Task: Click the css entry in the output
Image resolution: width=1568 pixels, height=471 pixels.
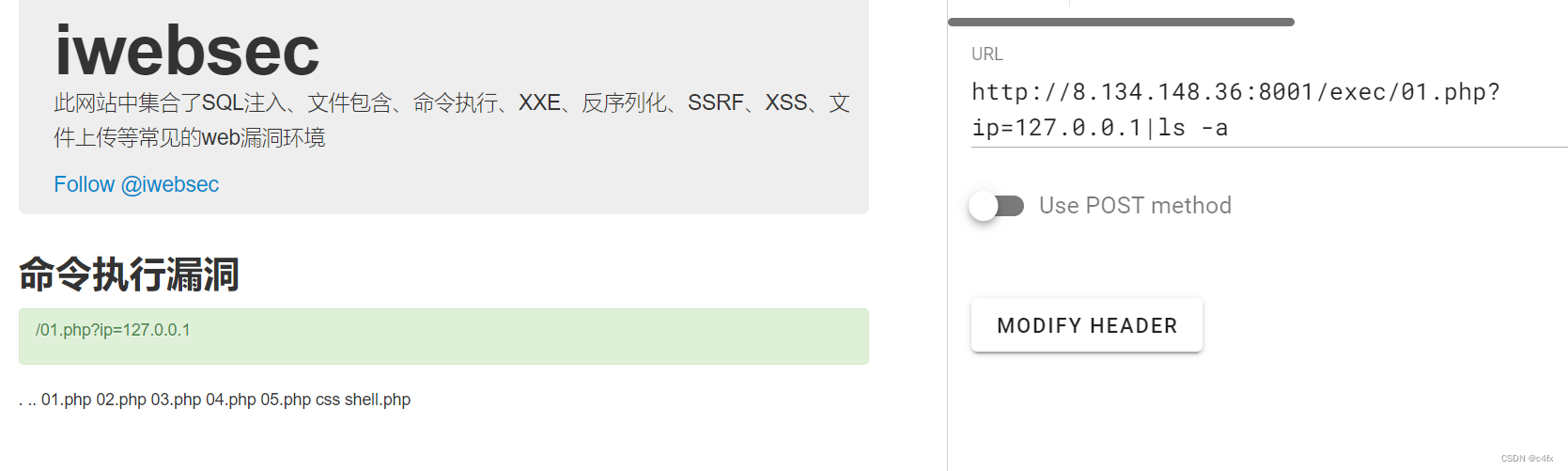Action: 328,400
